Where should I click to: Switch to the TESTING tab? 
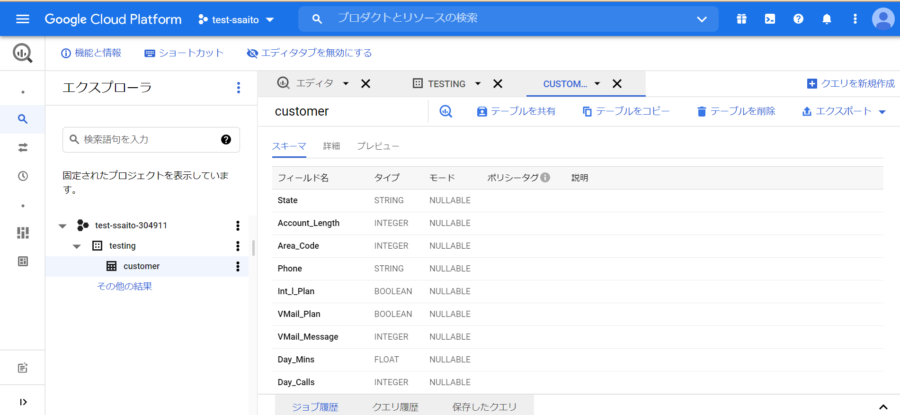(447, 84)
